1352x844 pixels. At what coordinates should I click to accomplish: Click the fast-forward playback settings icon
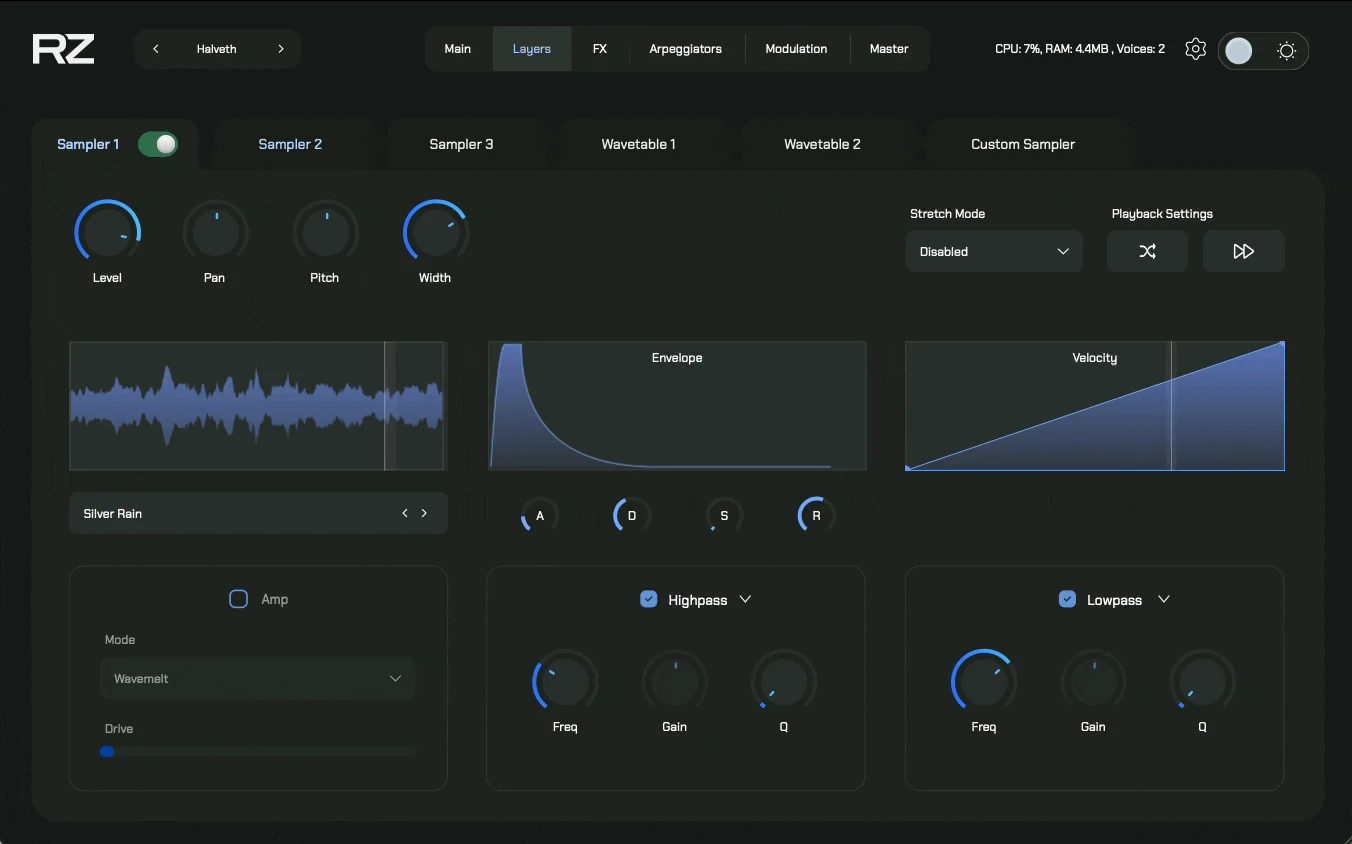pyautogui.click(x=1243, y=251)
